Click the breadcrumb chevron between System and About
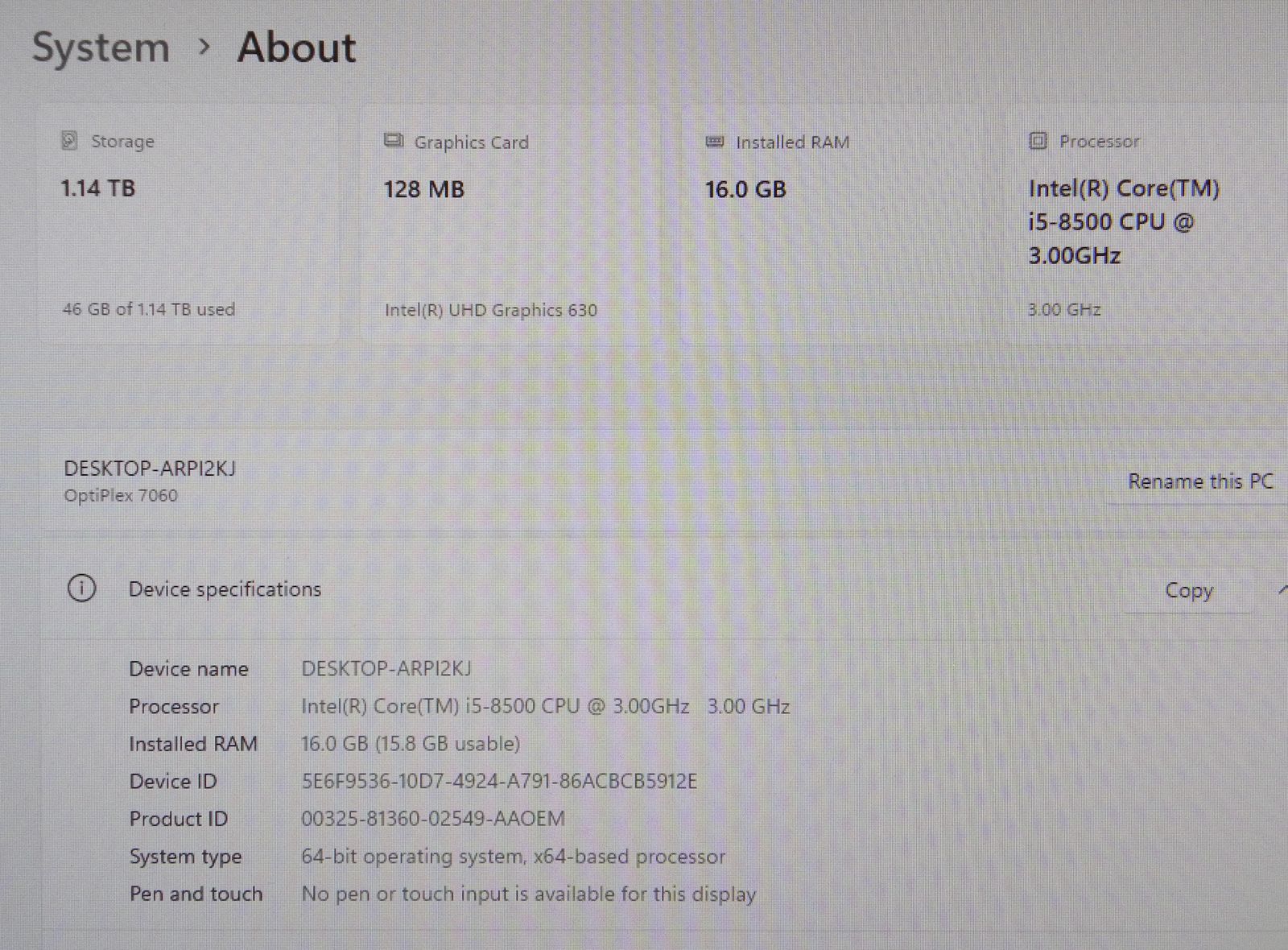The width and height of the screenshot is (1288, 950). tap(204, 47)
